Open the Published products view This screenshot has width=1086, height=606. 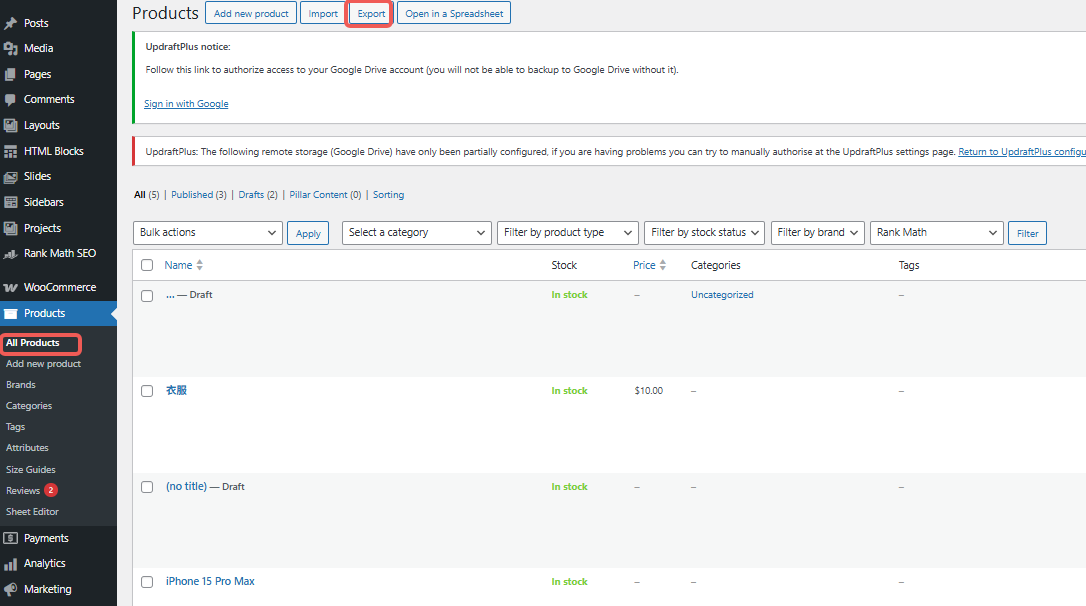199,194
